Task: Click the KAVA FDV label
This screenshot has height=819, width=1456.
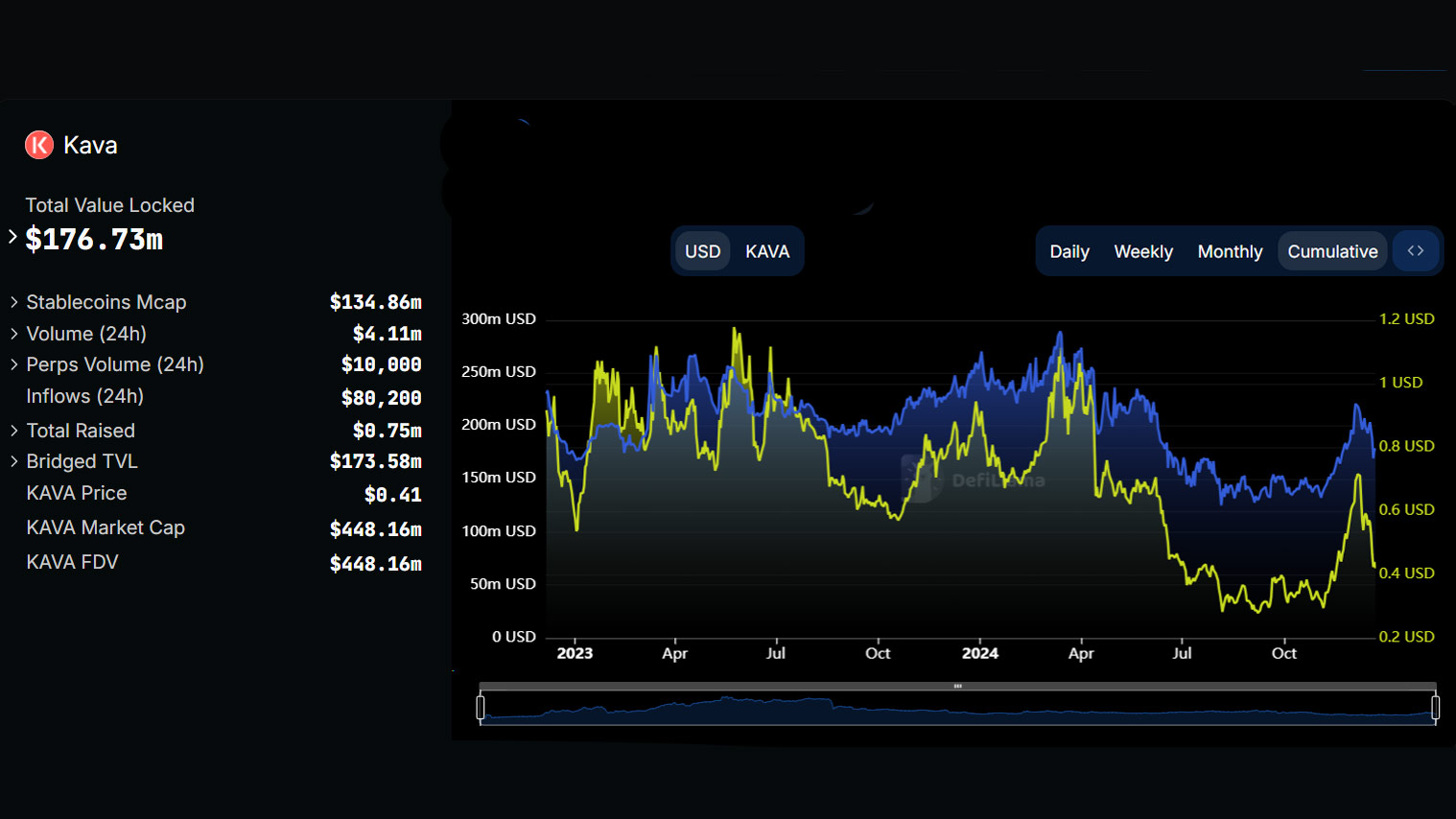Action: [72, 562]
